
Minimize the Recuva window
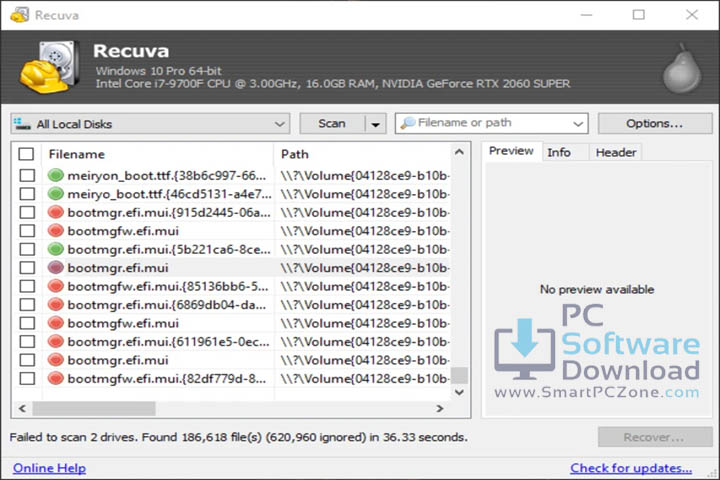tap(586, 15)
